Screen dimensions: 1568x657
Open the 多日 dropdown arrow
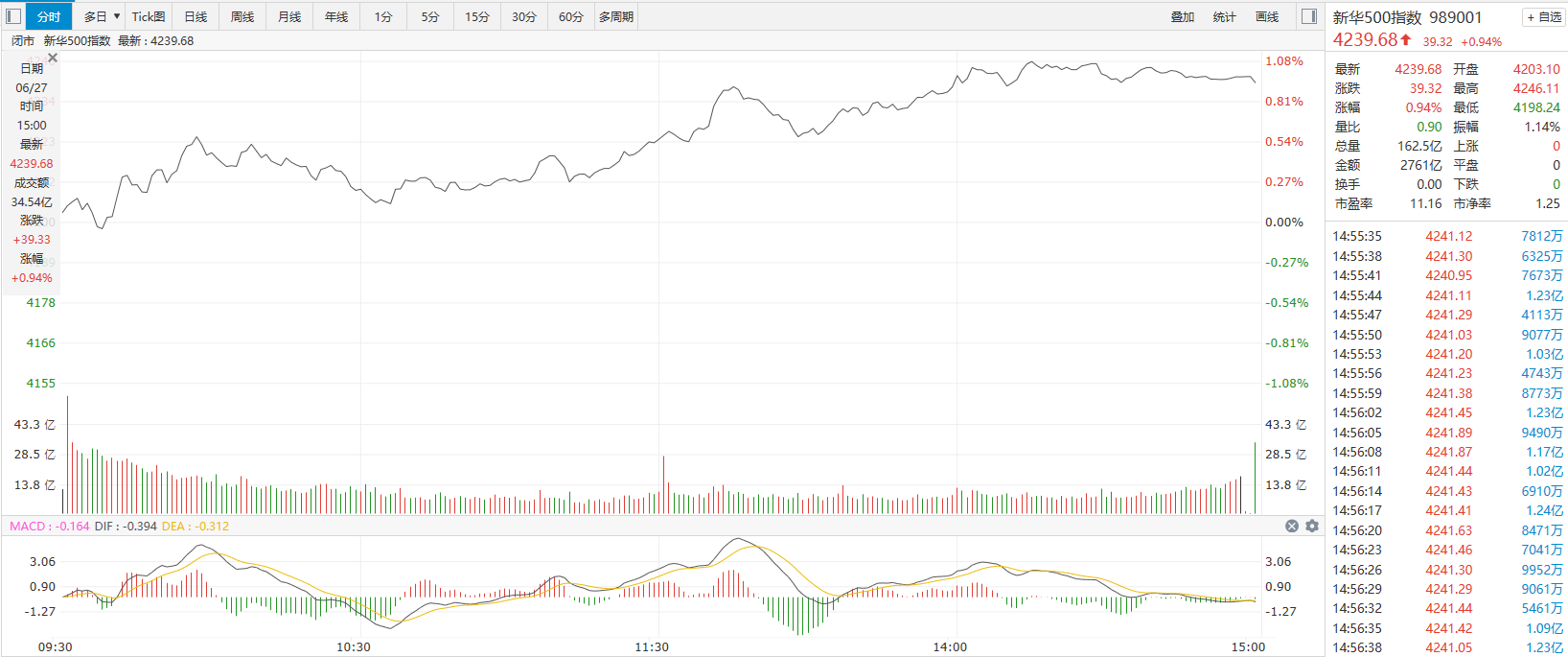(117, 16)
